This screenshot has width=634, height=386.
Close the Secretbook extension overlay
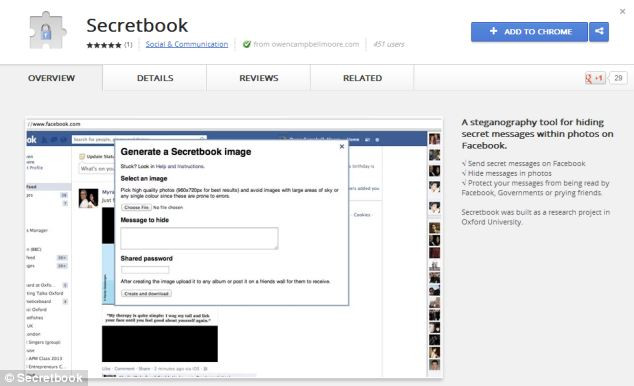coord(622,12)
